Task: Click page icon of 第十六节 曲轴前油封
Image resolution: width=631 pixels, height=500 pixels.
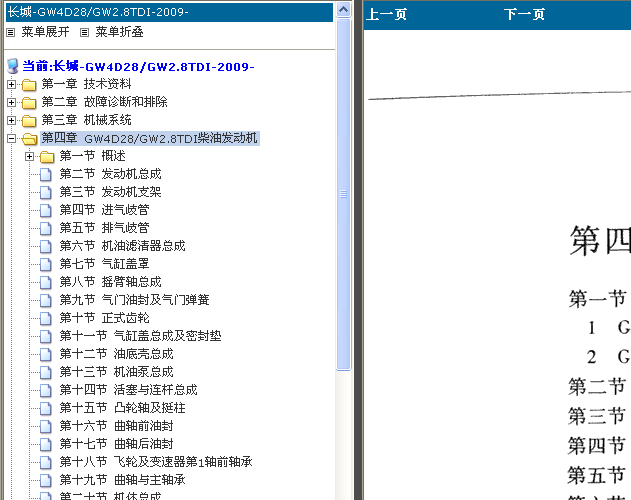Action: [x=46, y=426]
